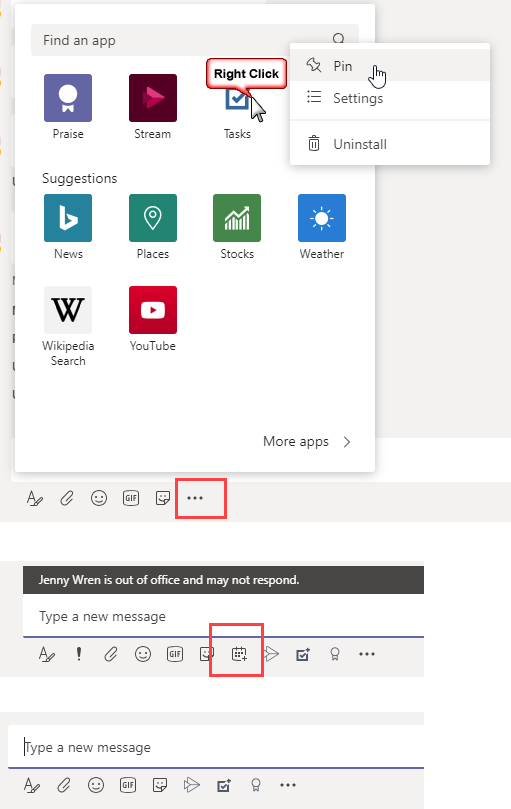Click the Attach paperclip below the app flyout
The height and width of the screenshot is (809, 511).
(x=67, y=498)
